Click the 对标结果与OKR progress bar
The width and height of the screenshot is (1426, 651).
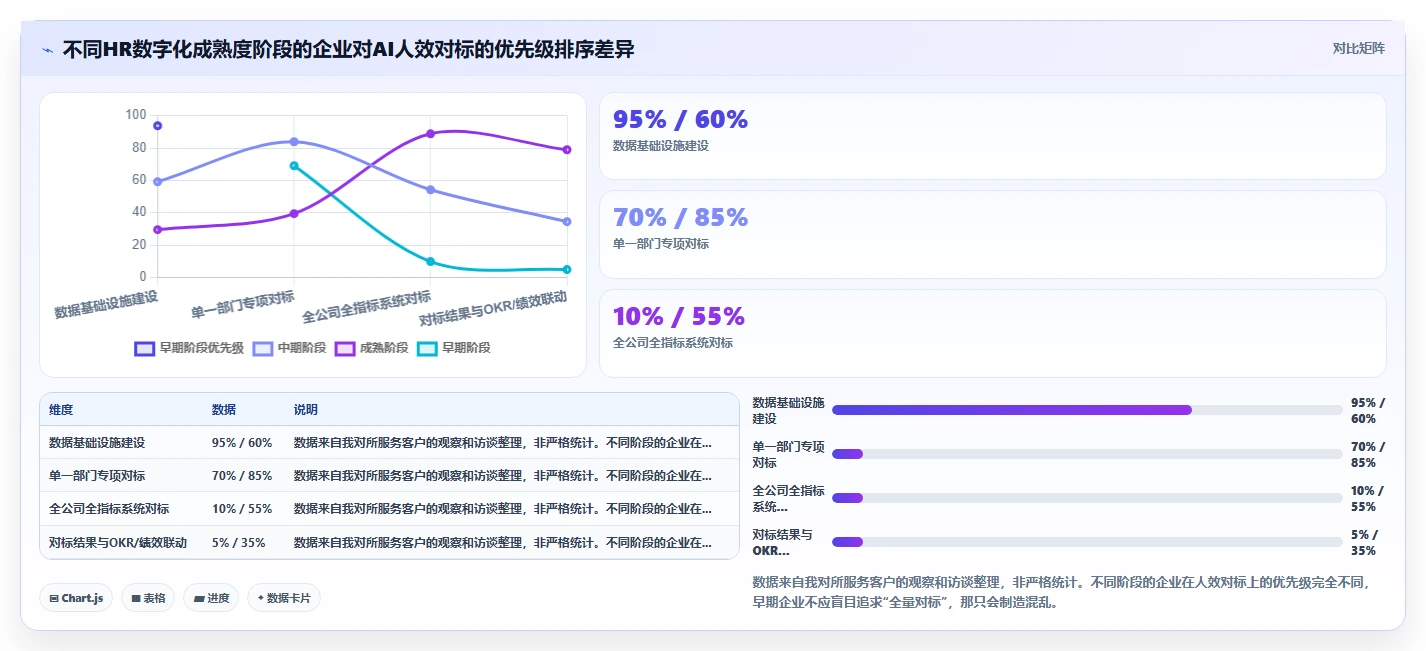click(x=1087, y=542)
